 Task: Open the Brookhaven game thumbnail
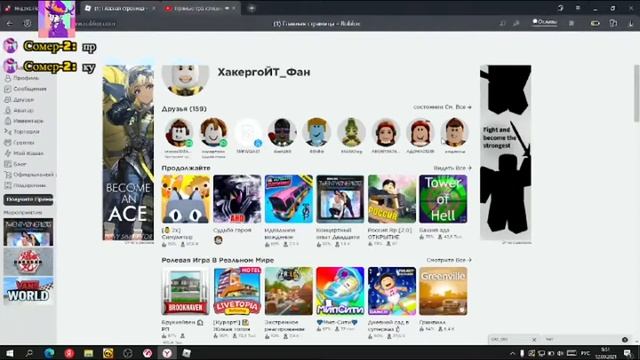pyautogui.click(x=186, y=291)
